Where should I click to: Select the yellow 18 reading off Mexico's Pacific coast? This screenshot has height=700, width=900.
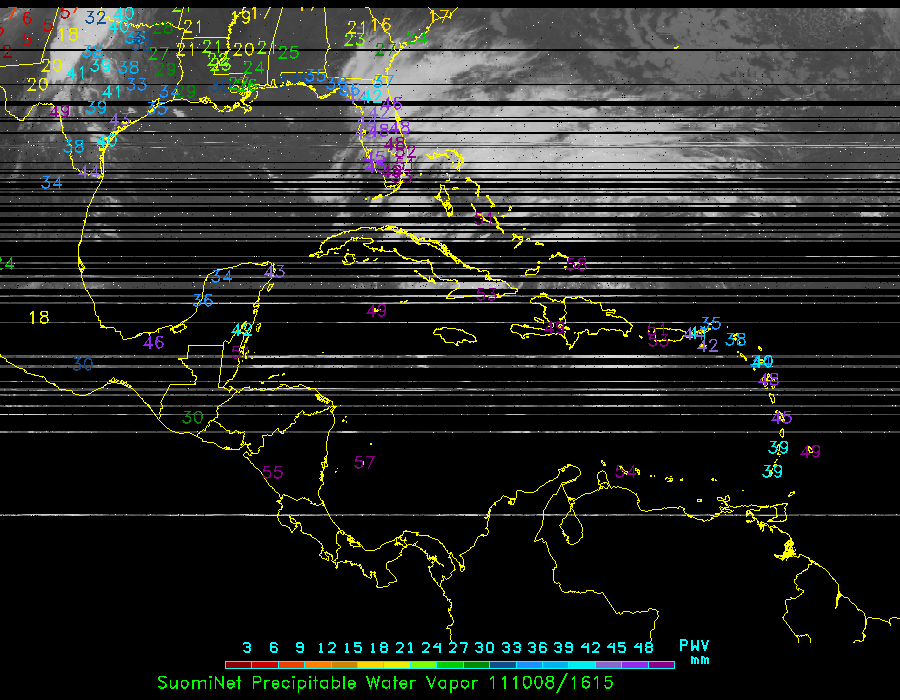pyautogui.click(x=38, y=318)
